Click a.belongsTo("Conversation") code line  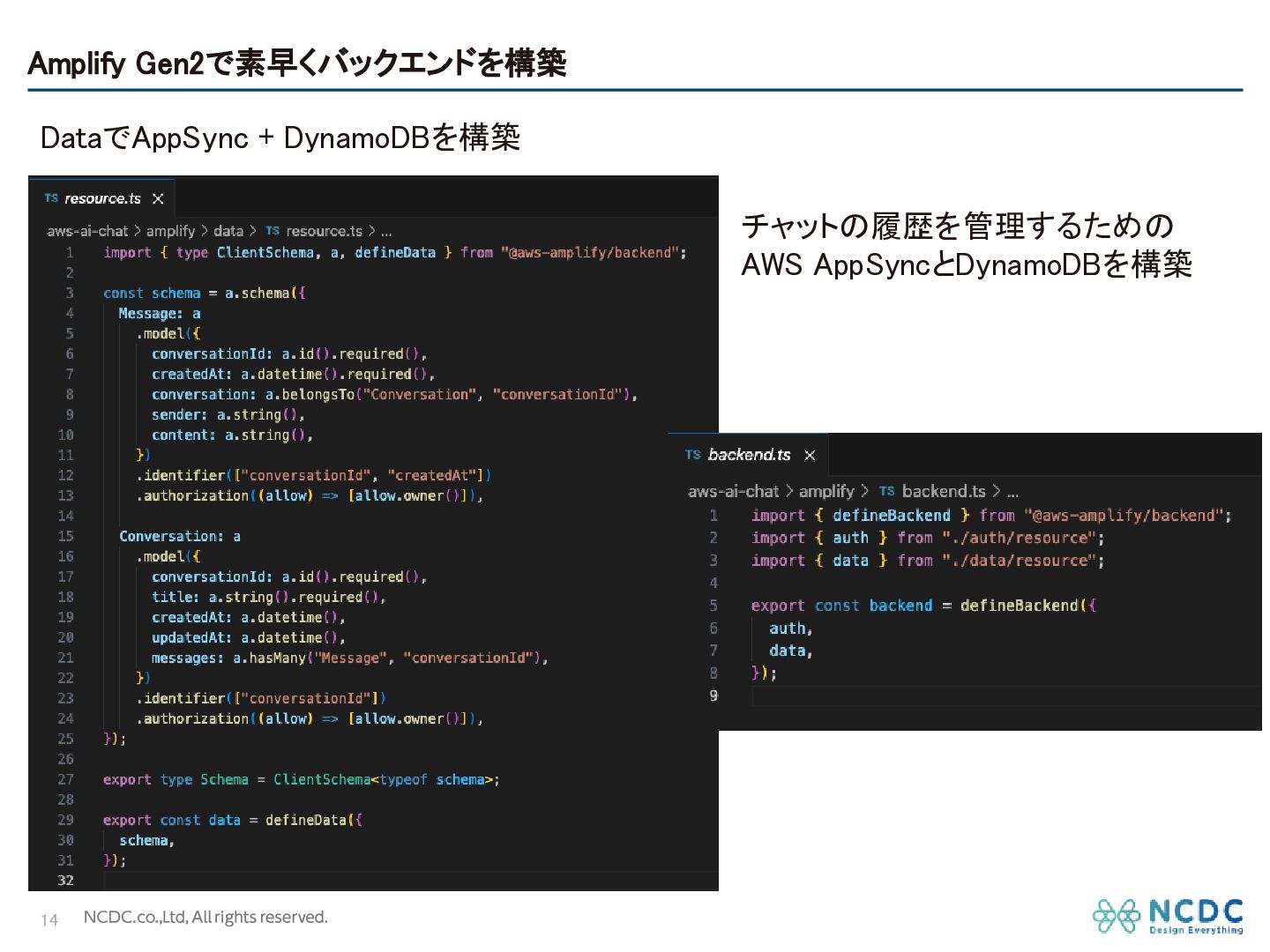394,394
